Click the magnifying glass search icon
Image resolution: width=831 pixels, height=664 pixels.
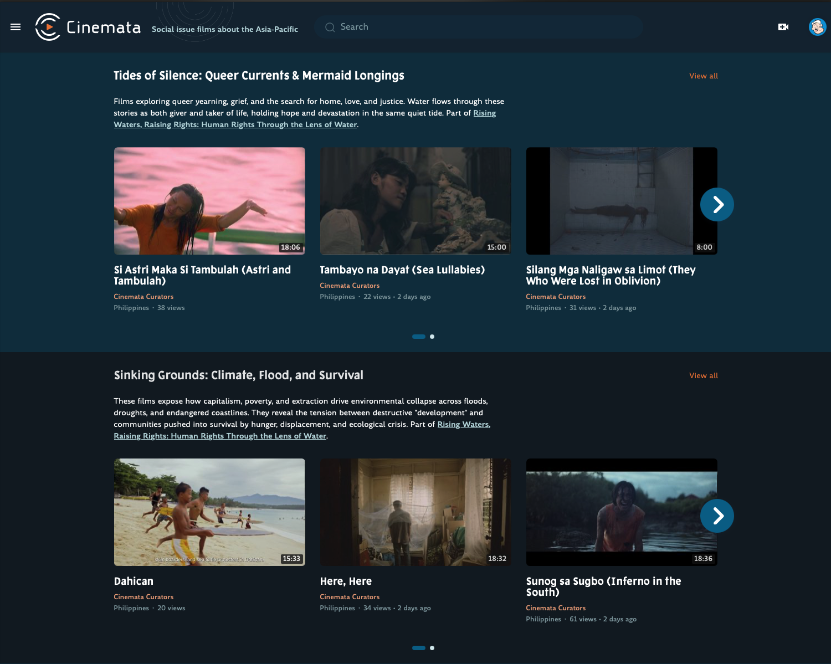330,27
